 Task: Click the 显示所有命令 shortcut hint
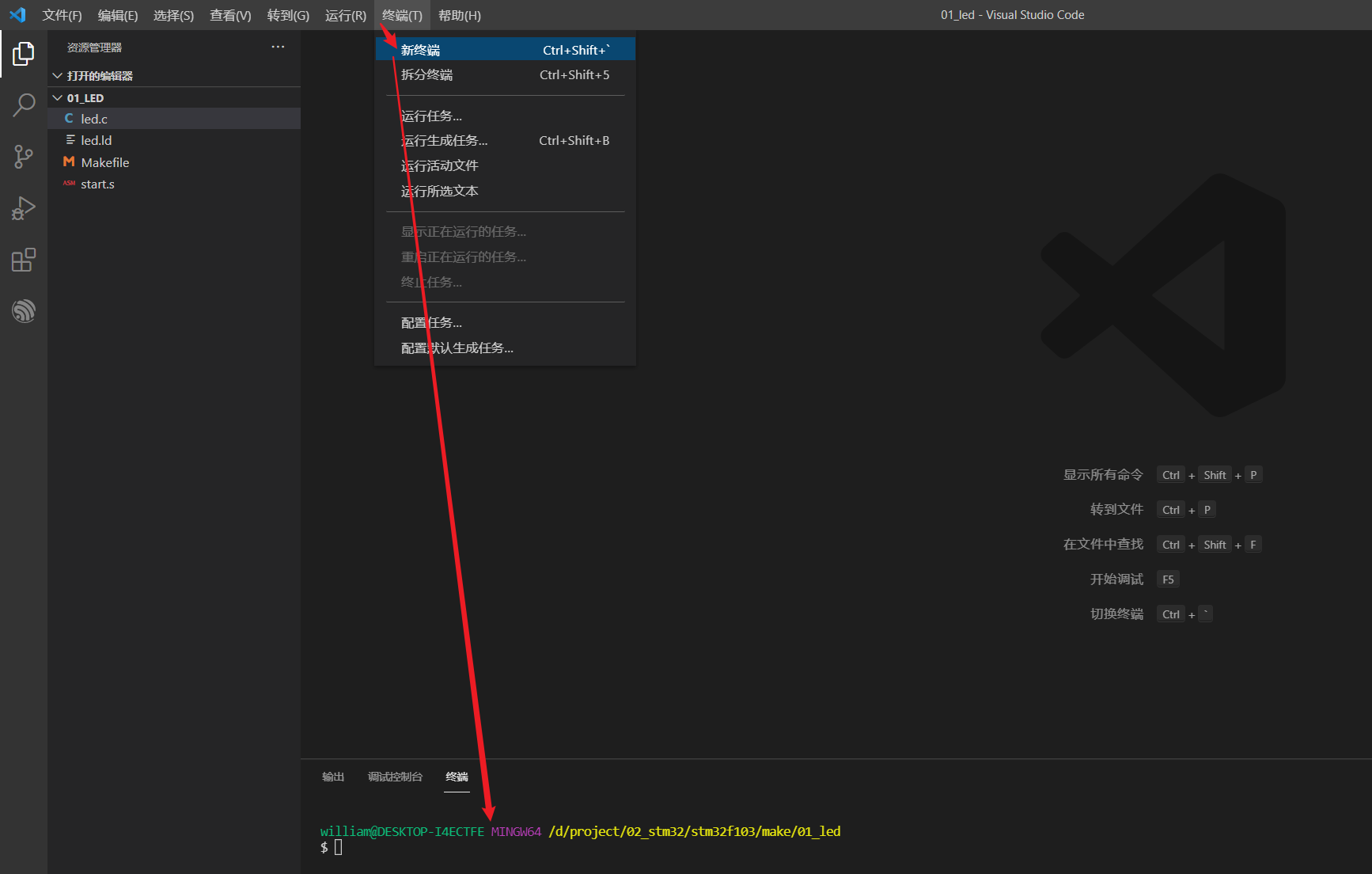coord(1103,474)
